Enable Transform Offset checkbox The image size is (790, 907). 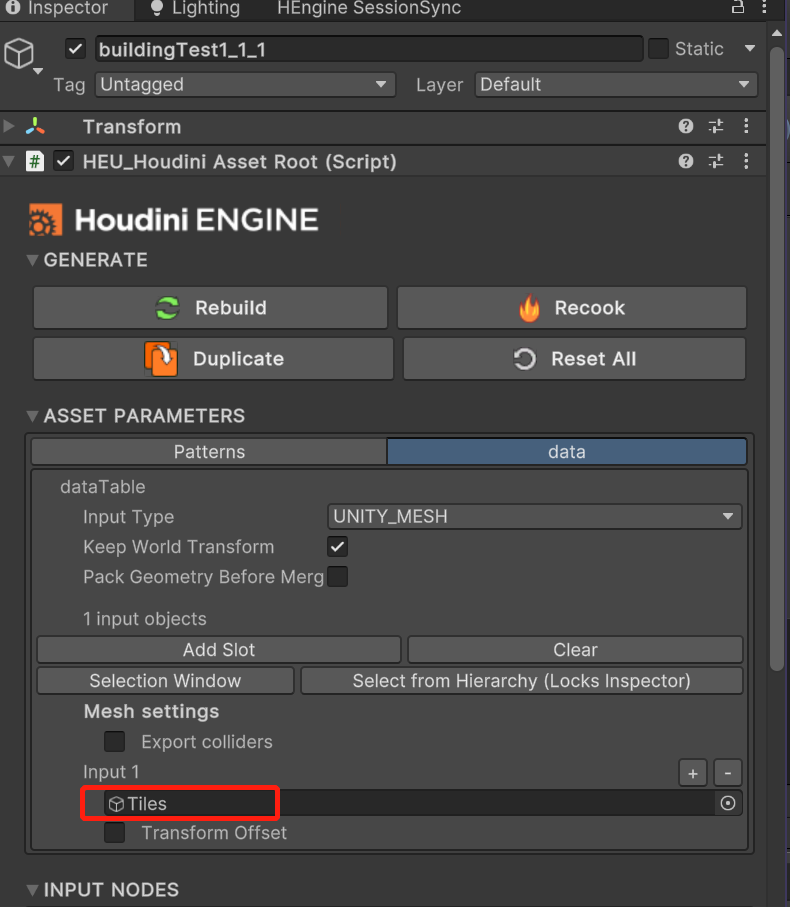[x=114, y=832]
